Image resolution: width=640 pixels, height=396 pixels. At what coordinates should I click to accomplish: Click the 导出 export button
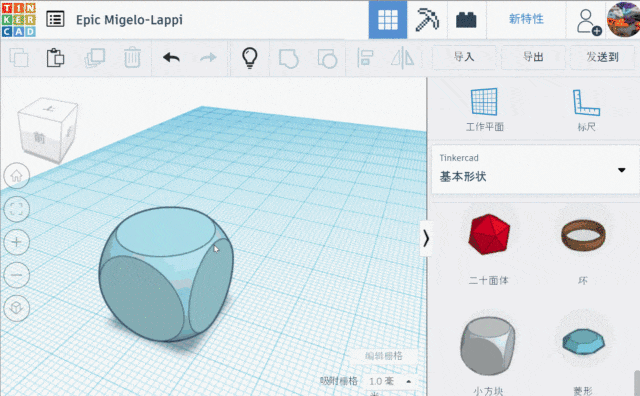(533, 57)
